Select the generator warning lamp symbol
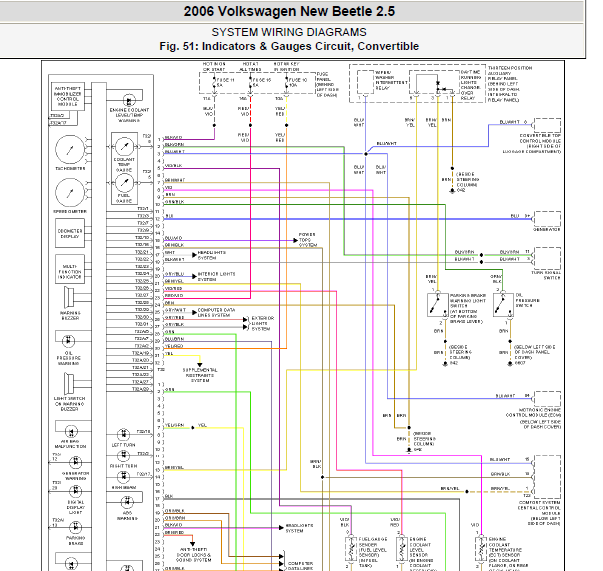 click(75, 461)
